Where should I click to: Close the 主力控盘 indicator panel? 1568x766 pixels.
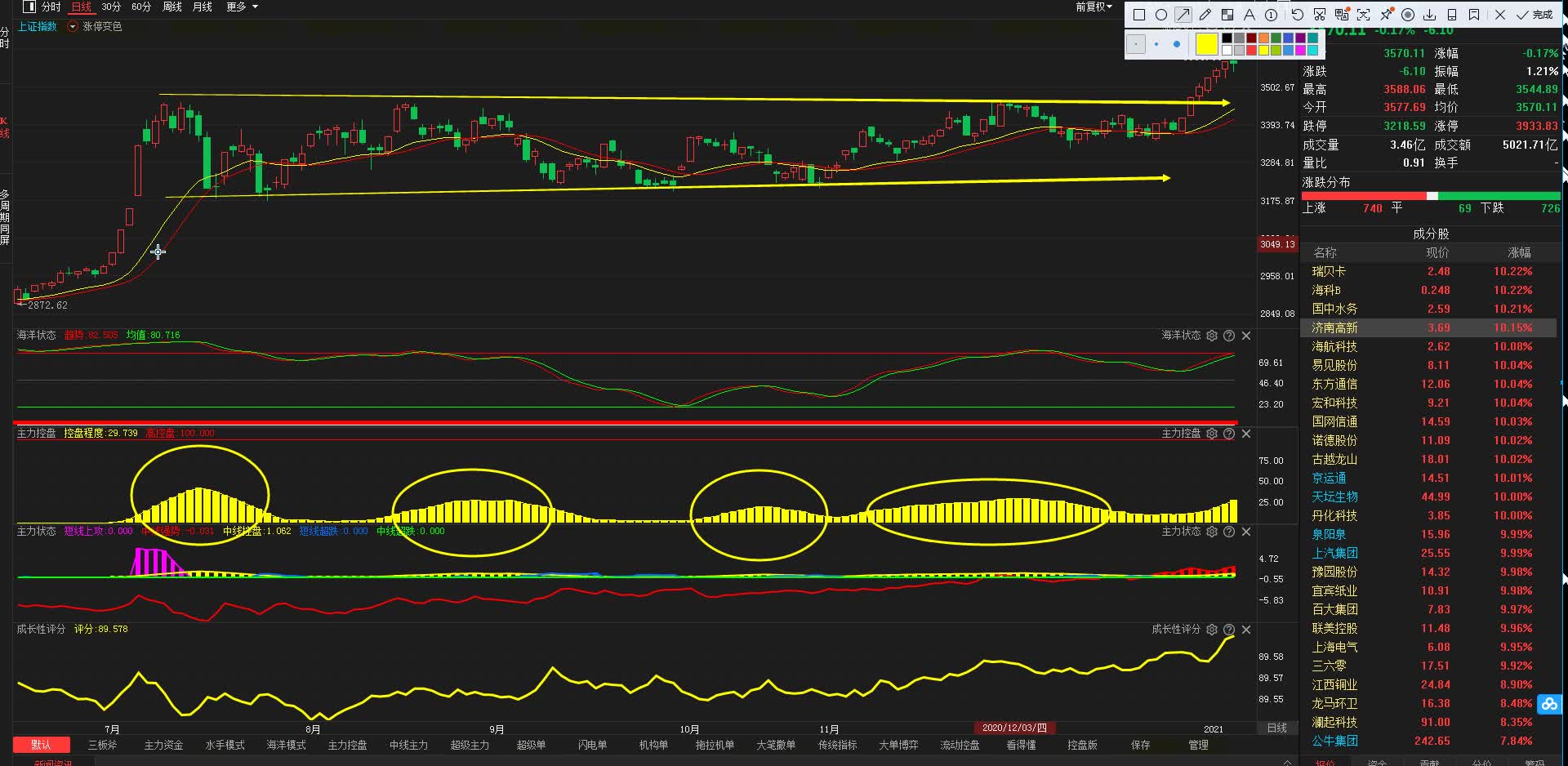(x=1246, y=434)
